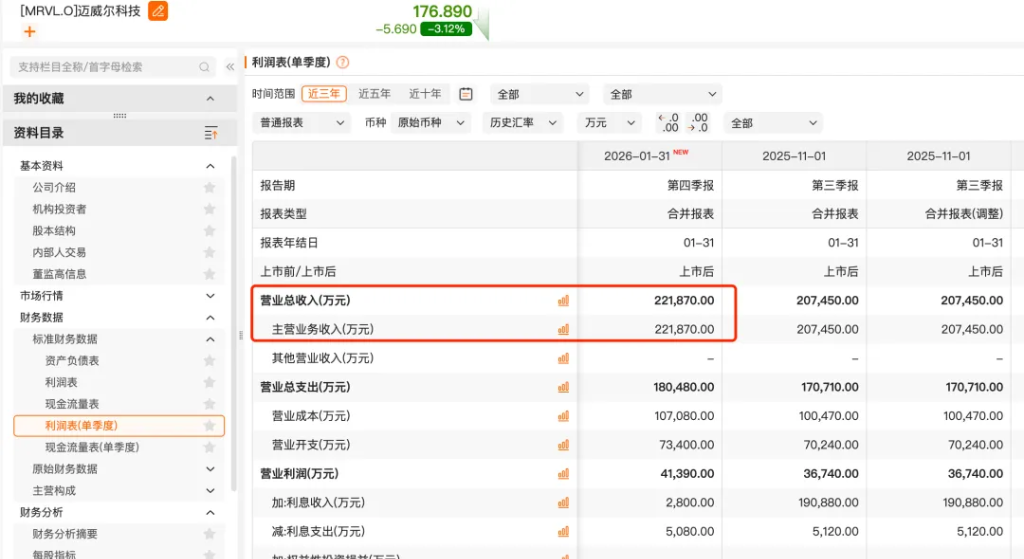Image resolution: width=1024 pixels, height=559 pixels.
Task: Click the sort icon in 资料目录 header
Action: pyautogui.click(x=211, y=133)
